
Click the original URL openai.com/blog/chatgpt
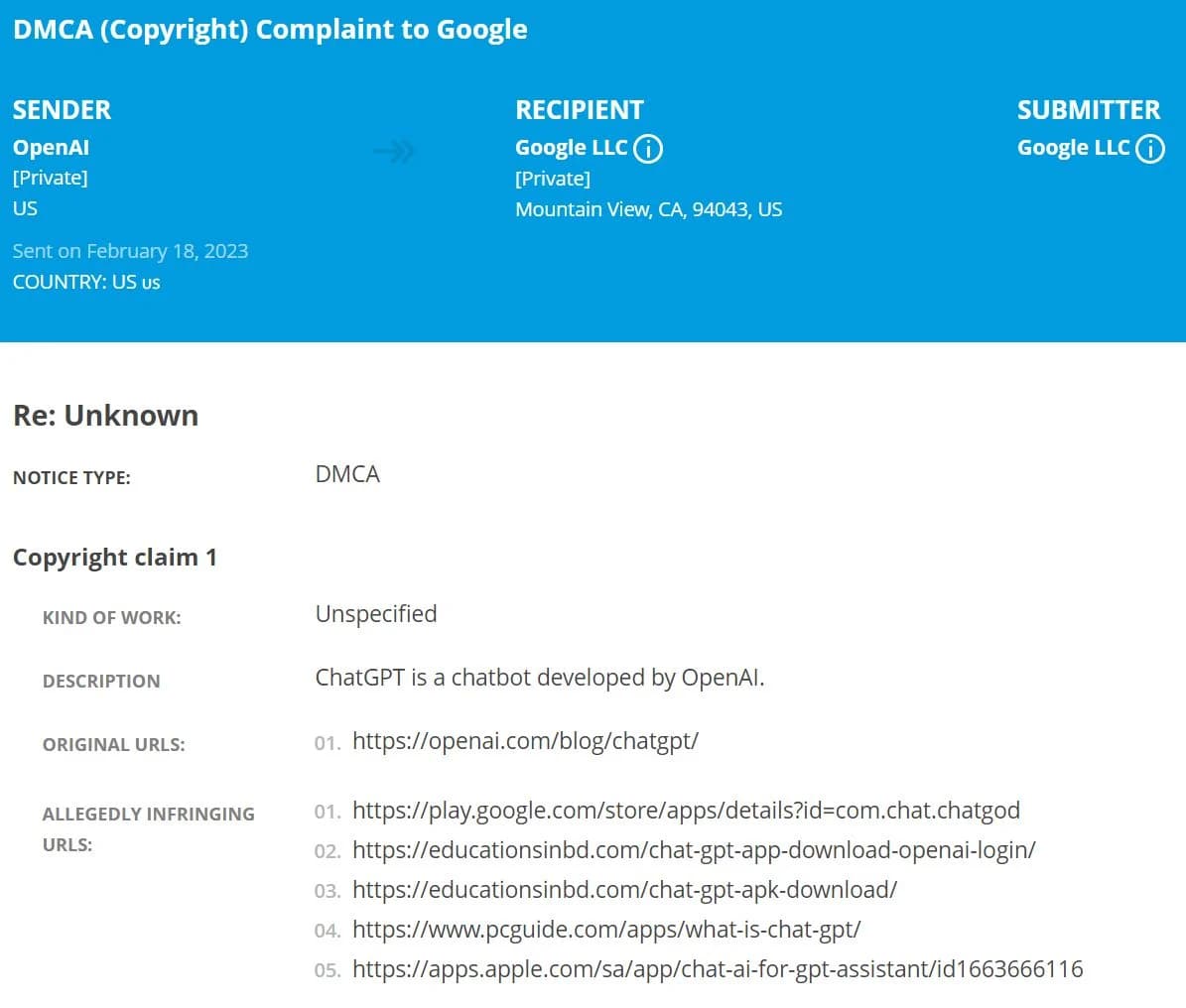coord(525,741)
